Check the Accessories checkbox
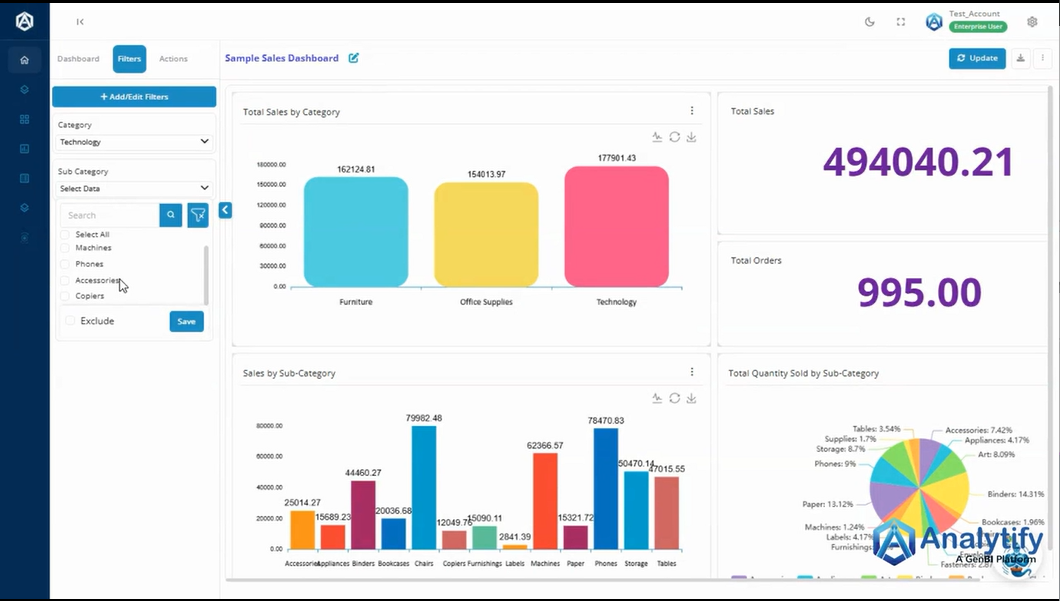This screenshot has width=1060, height=601. point(65,281)
